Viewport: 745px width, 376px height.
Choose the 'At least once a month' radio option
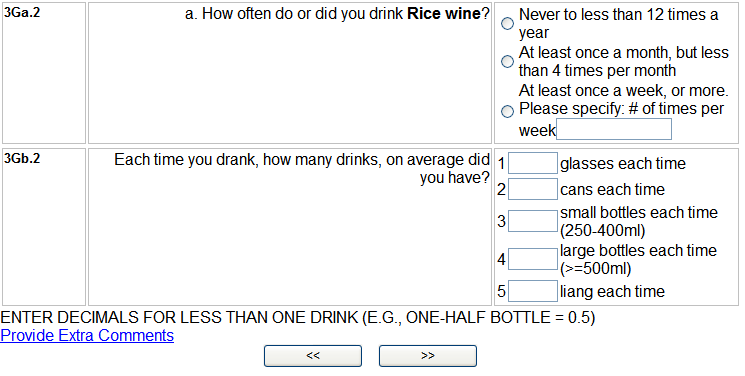click(507, 61)
